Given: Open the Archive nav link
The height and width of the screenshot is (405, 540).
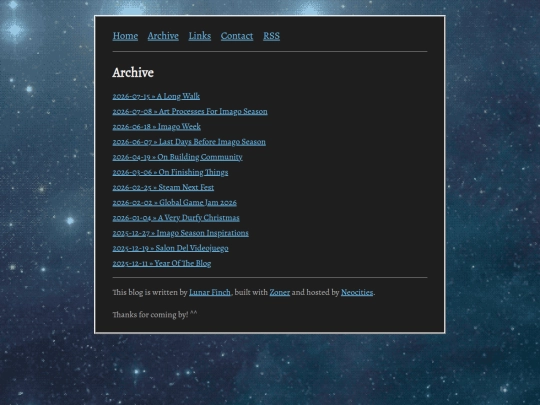Looking at the screenshot, I should tap(163, 36).
